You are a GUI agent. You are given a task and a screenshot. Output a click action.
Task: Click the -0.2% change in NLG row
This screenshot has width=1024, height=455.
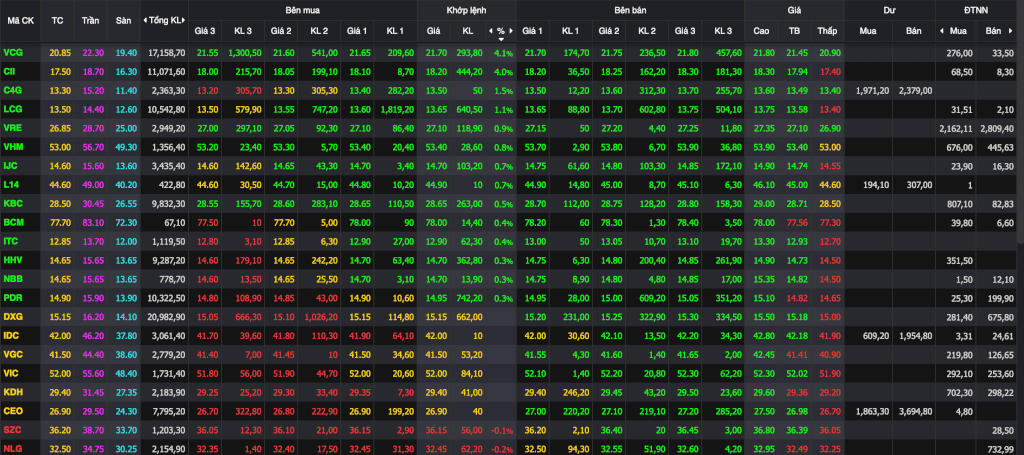click(x=502, y=450)
